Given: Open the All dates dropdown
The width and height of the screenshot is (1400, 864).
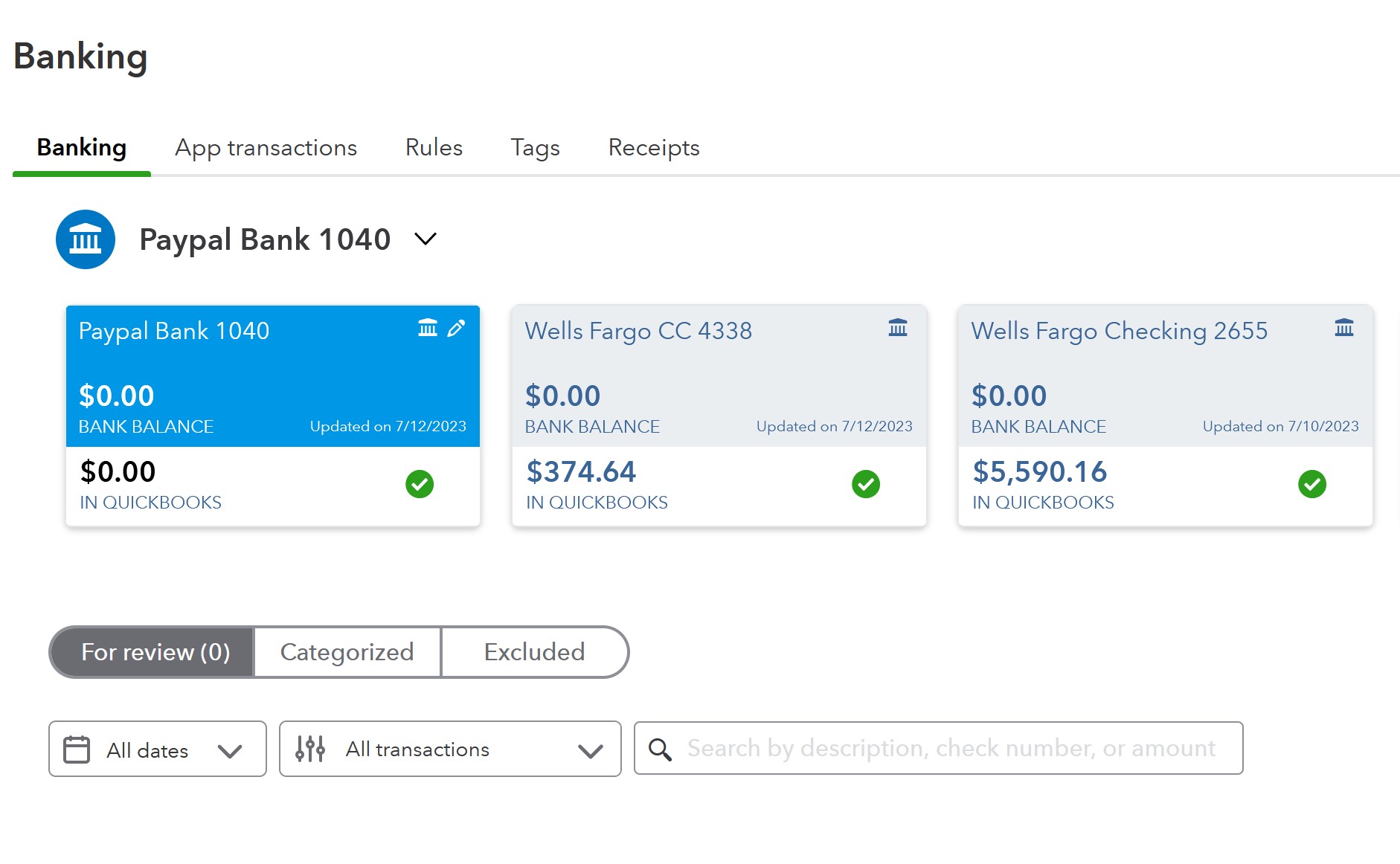Looking at the screenshot, I should [x=158, y=749].
